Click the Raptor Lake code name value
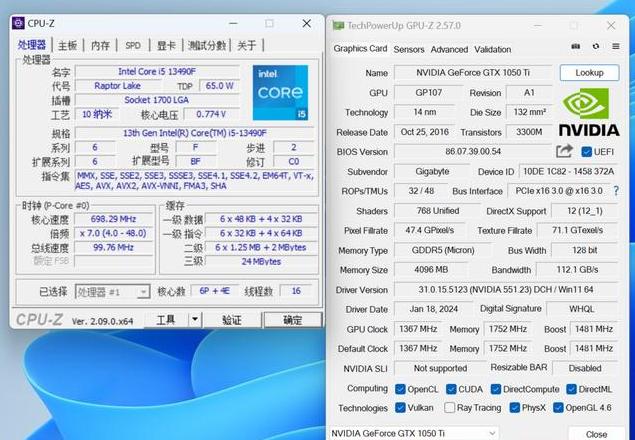The height and width of the screenshot is (440, 635). (117, 86)
